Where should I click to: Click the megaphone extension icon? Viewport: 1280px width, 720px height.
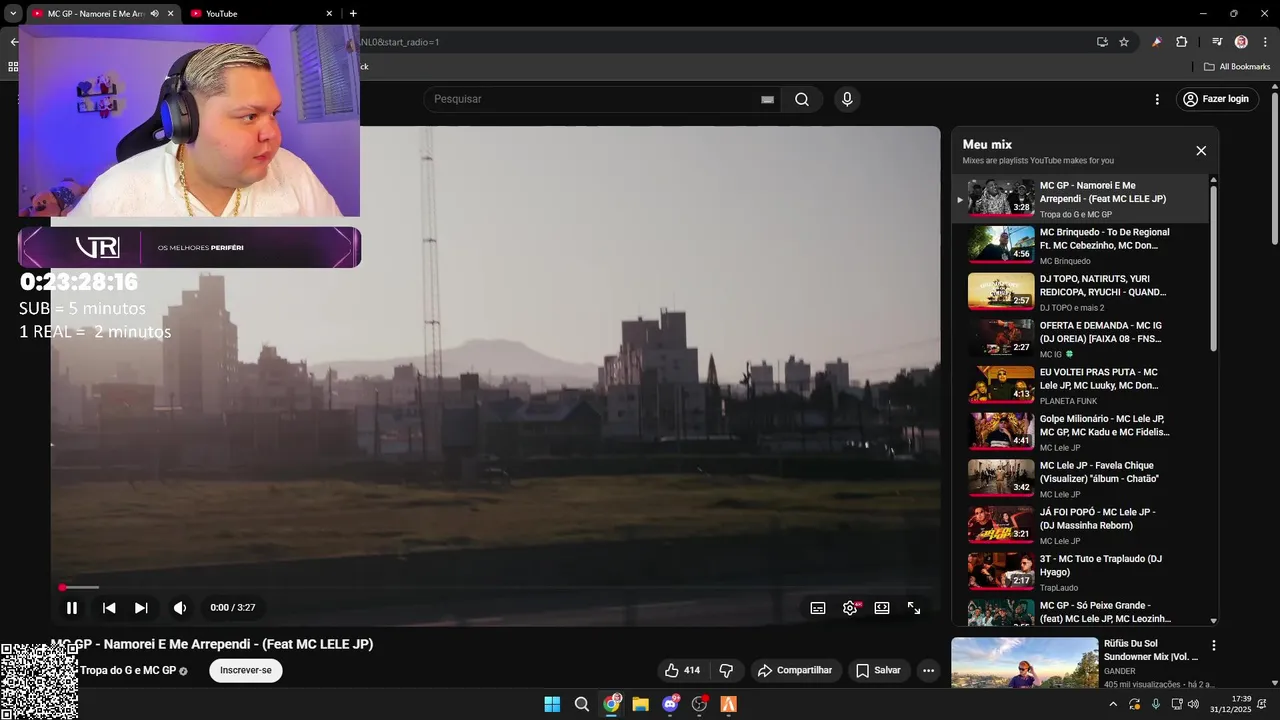coord(1157,42)
